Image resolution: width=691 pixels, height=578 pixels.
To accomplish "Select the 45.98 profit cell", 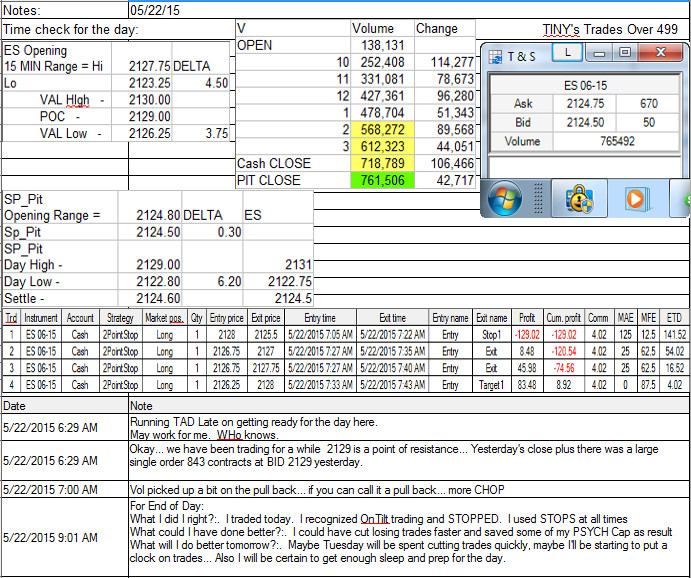I will point(527,368).
